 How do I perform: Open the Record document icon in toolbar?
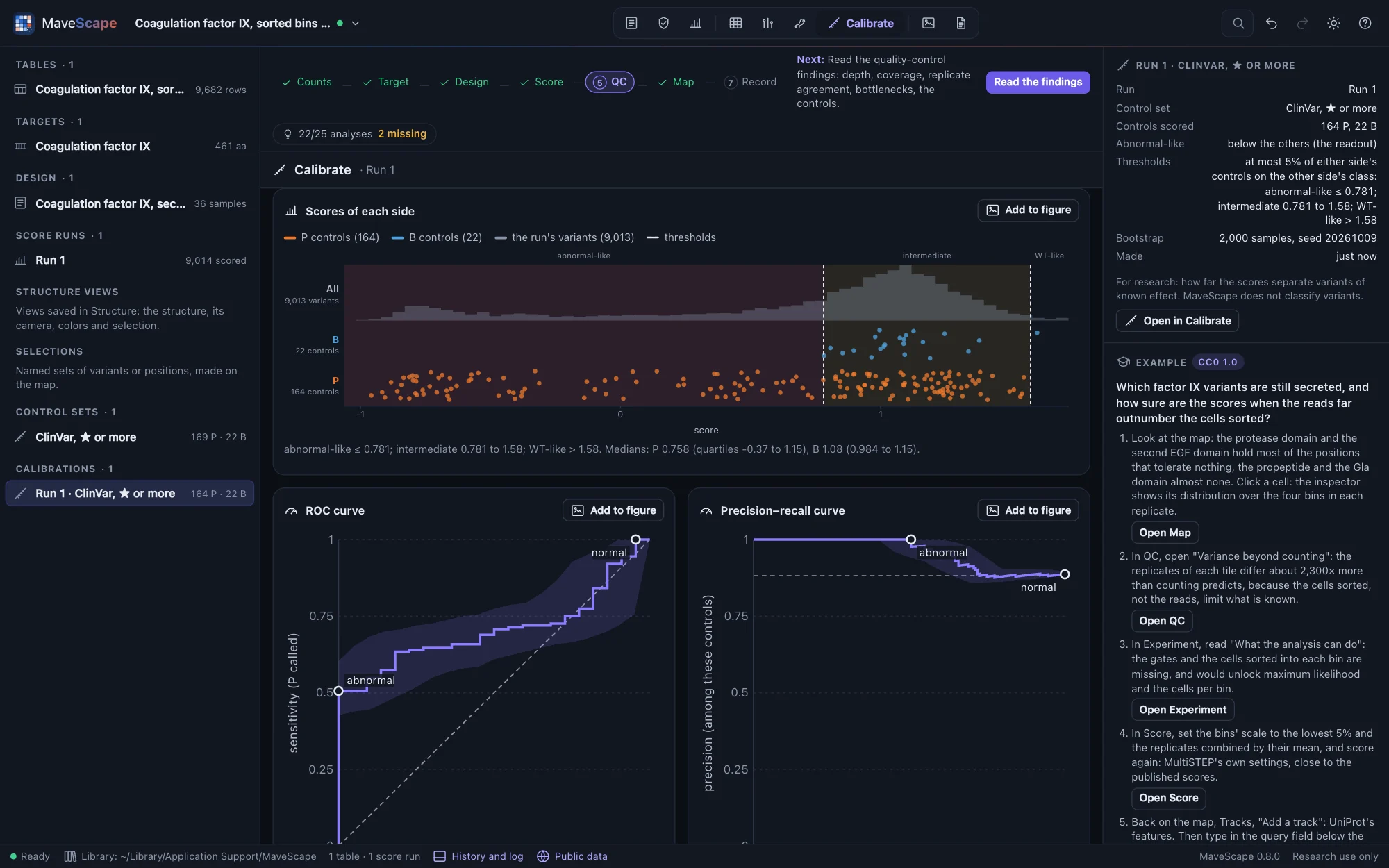pos(960,23)
